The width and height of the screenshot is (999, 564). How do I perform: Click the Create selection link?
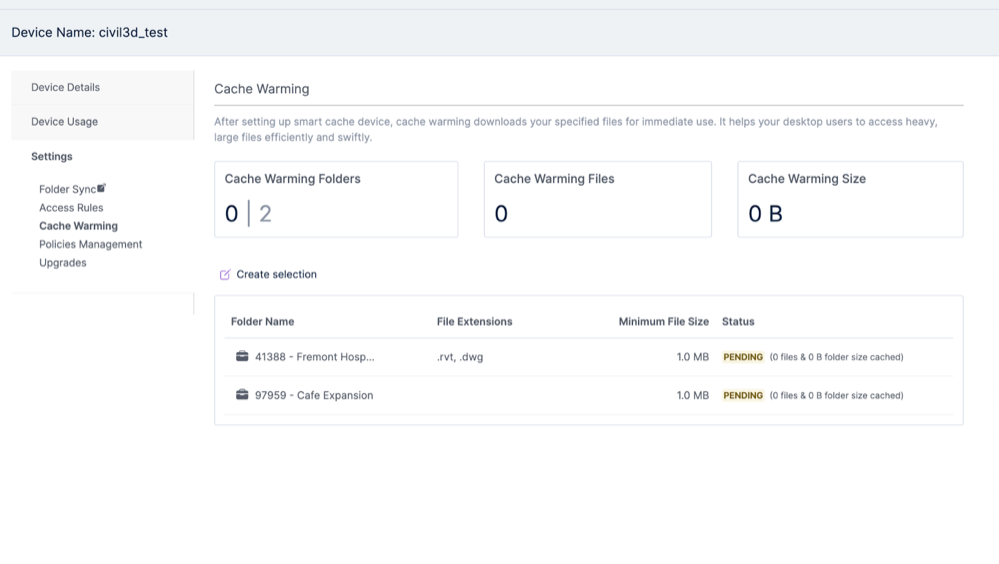tap(277, 275)
